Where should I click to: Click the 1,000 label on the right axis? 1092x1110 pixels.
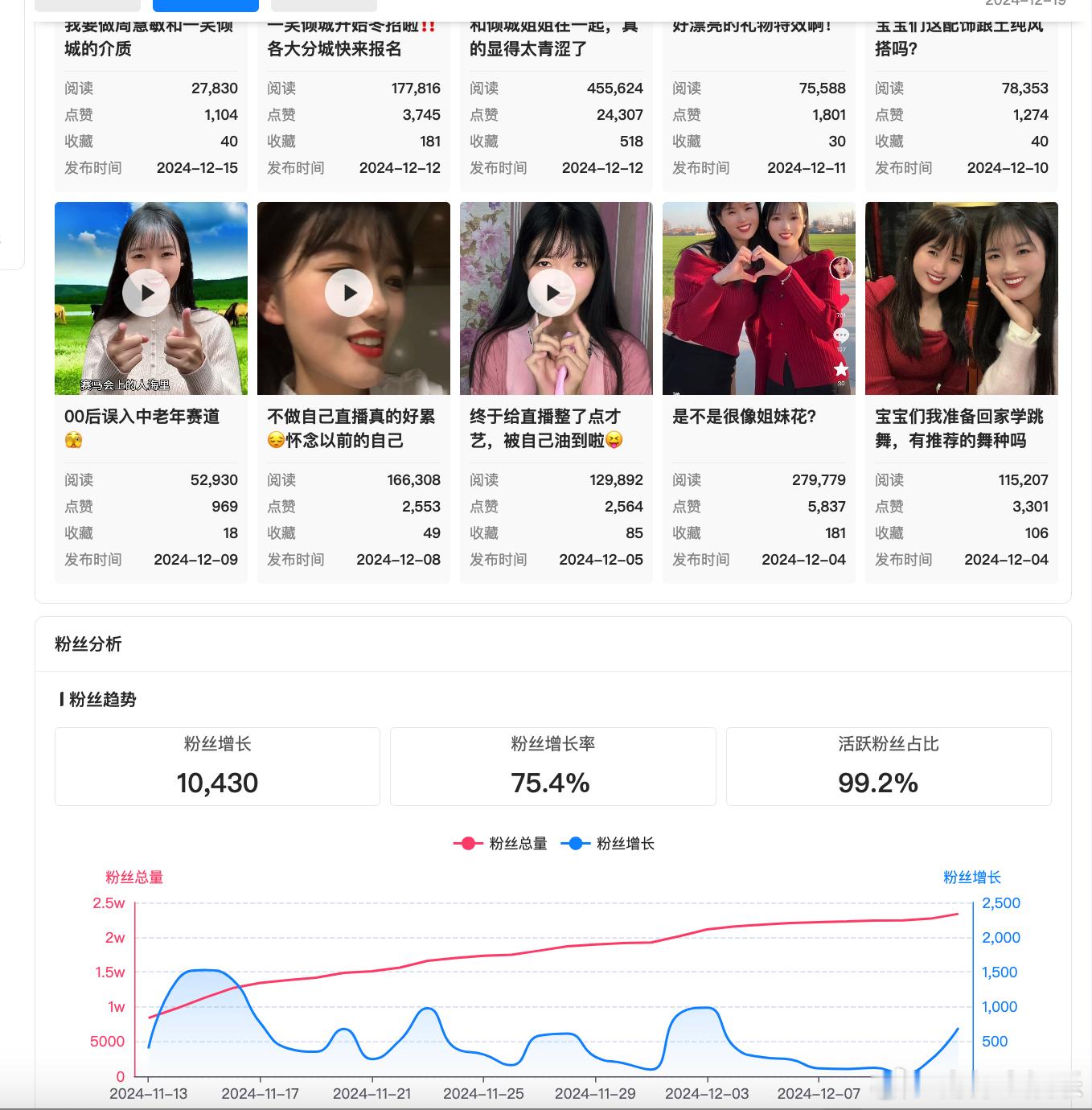(1000, 1007)
